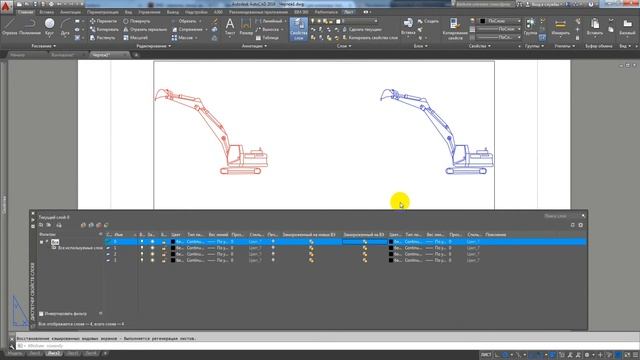Open the Аннотации ribbon tab
The height and width of the screenshot is (360, 640).
coord(70,12)
